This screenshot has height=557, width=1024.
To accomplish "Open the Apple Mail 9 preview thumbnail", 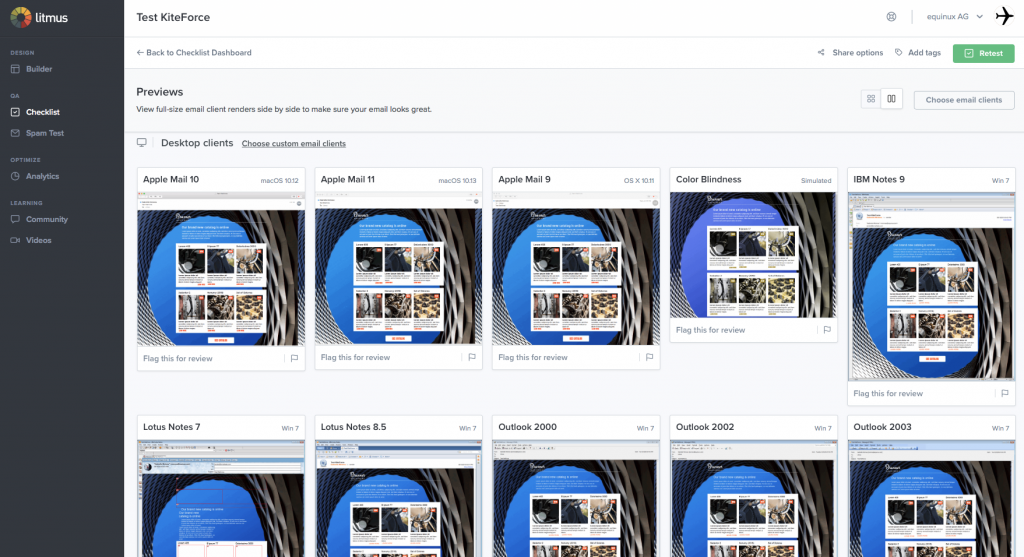I will (576, 268).
